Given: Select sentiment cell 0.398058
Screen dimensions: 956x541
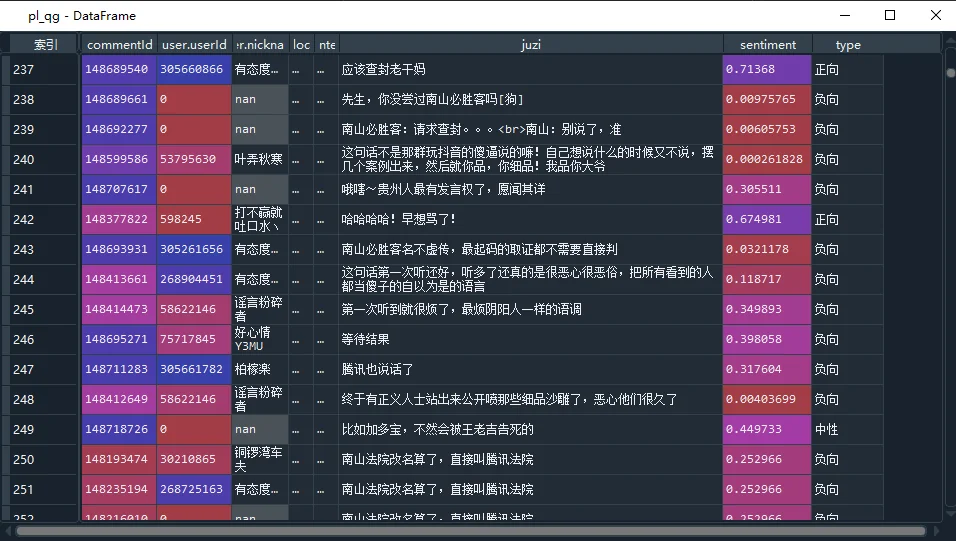Looking at the screenshot, I should [x=767, y=339].
